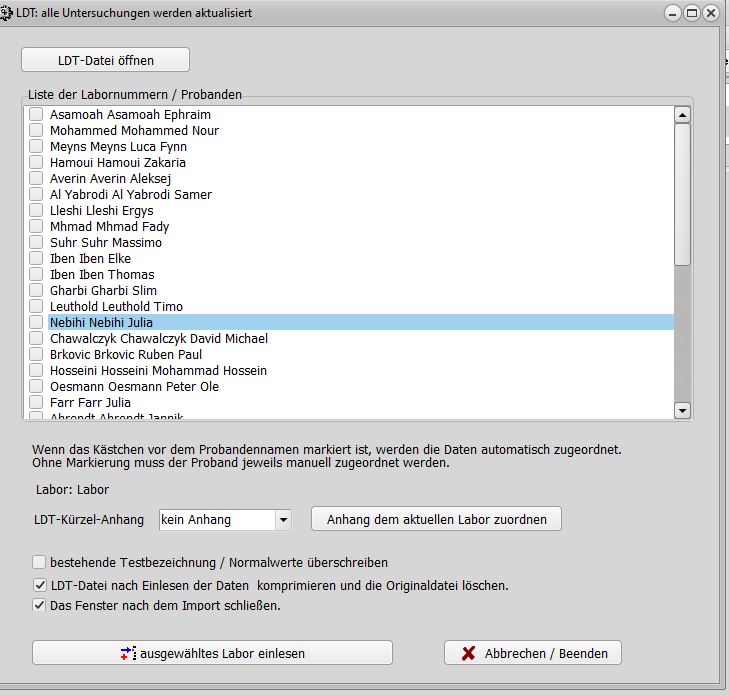Minimize the LDT dialog window
This screenshot has width=729, height=696.
click(673, 13)
